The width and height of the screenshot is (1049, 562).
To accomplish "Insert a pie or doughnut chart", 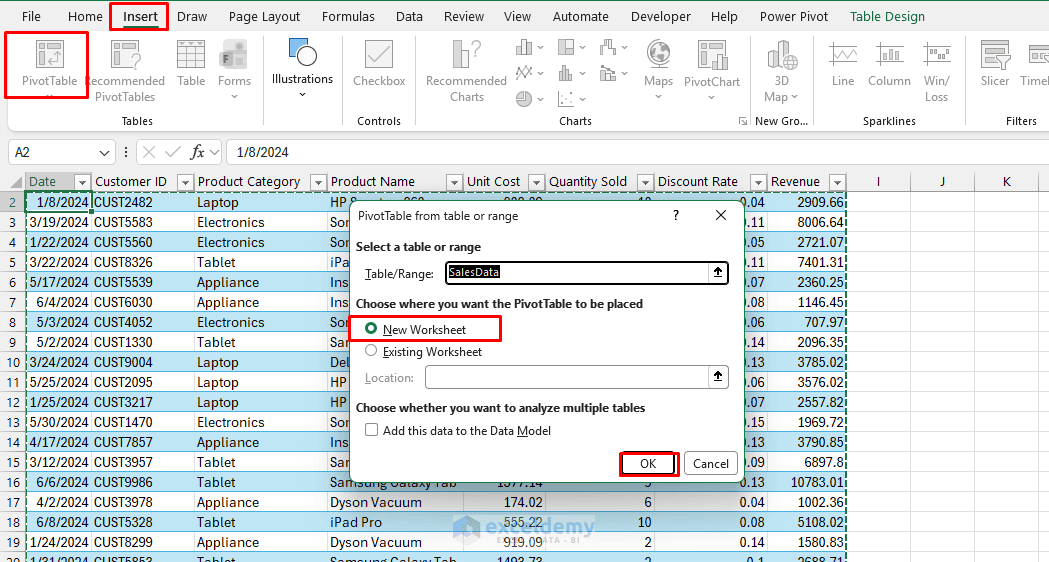I will 529,99.
